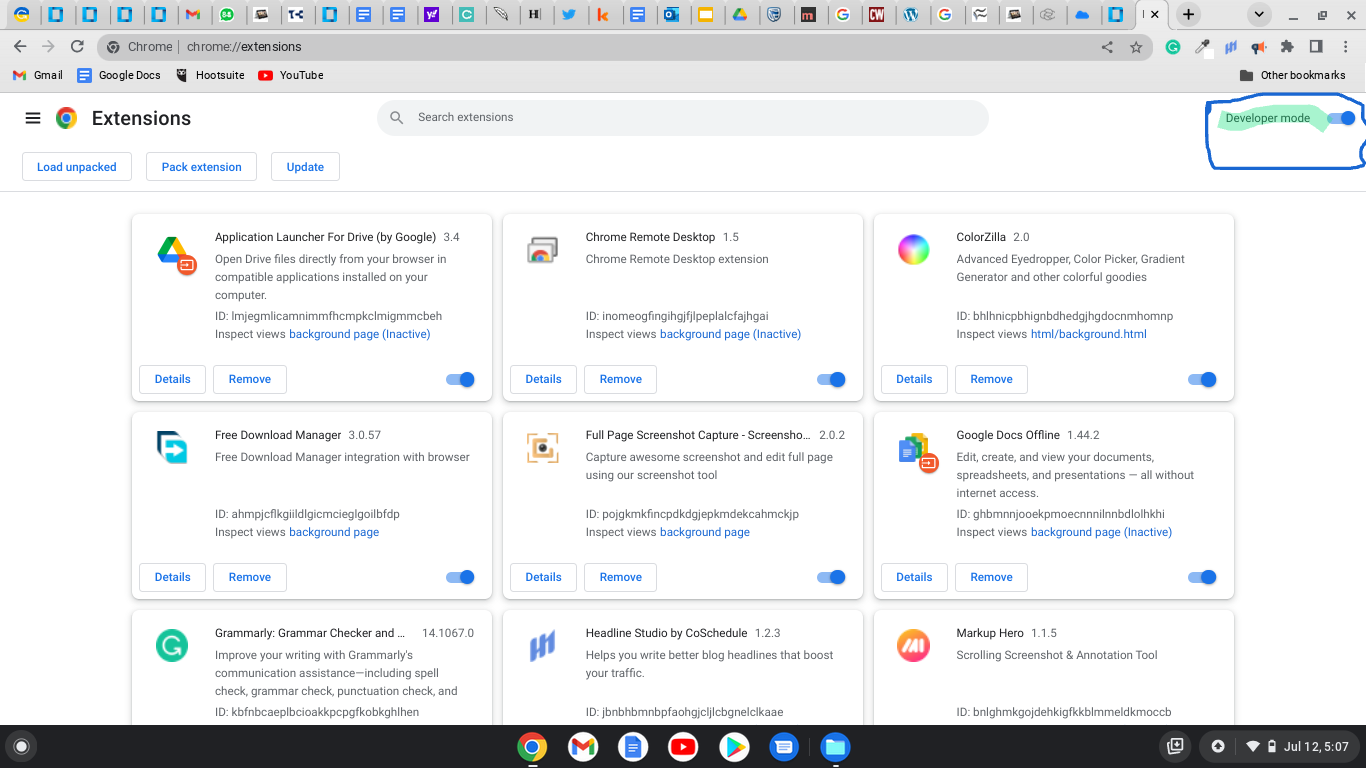1366x768 pixels.
Task: Open the YouTube bookmark
Action: click(x=291, y=75)
